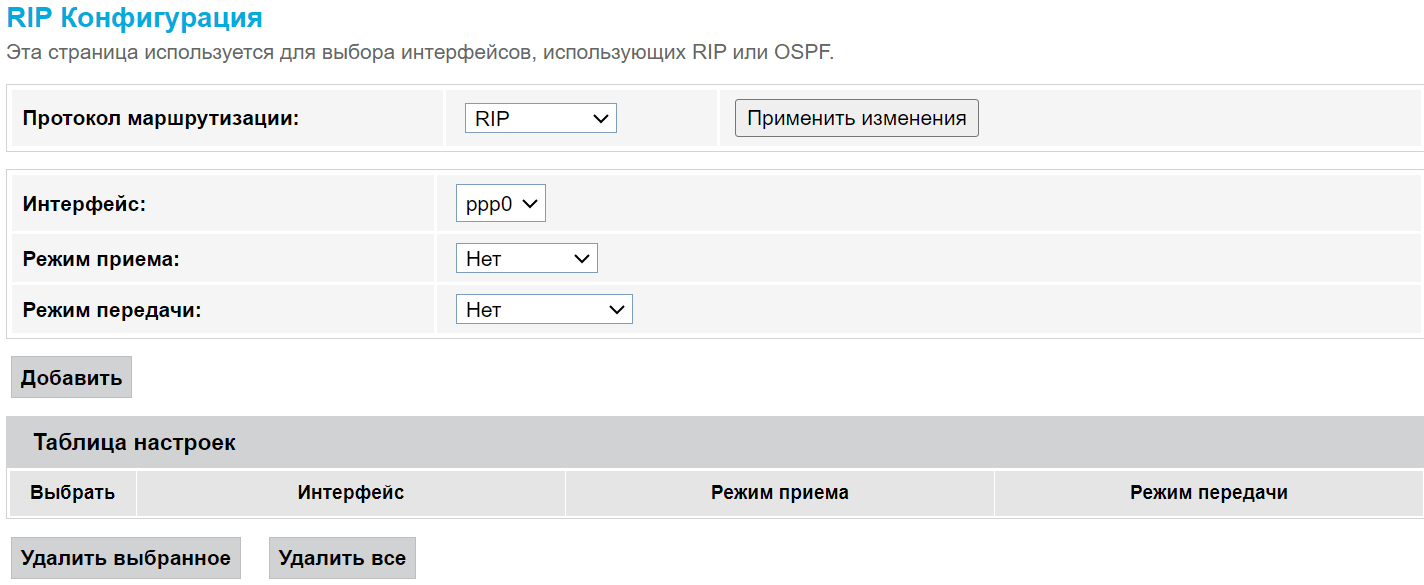Click the Выбрать column header
1424x585 pixels.
click(x=72, y=493)
